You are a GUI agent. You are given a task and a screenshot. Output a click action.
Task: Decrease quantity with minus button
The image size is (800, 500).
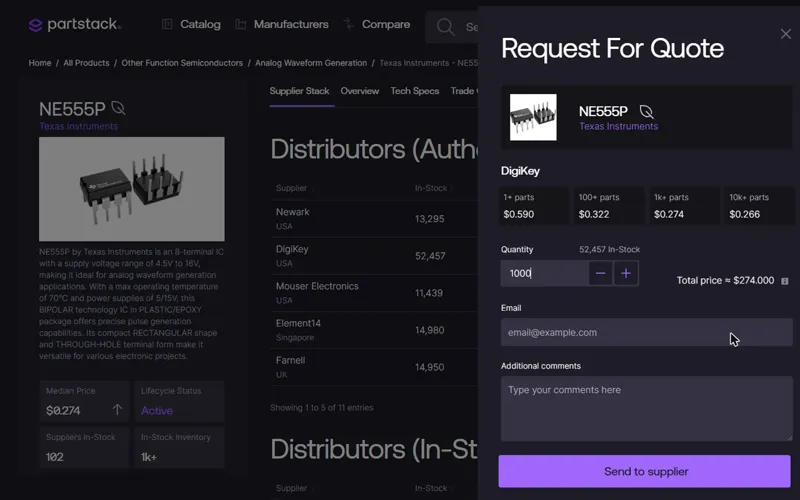click(x=601, y=273)
